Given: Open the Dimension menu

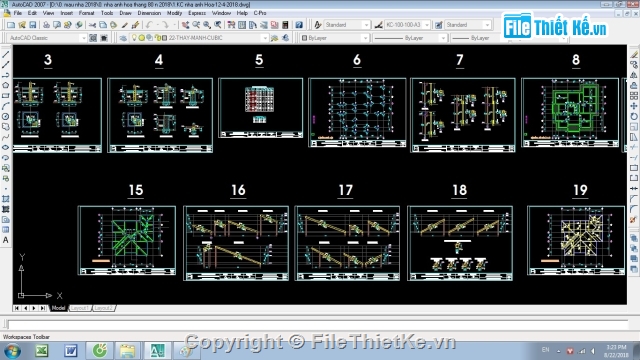Looking at the screenshot, I should coord(149,13).
